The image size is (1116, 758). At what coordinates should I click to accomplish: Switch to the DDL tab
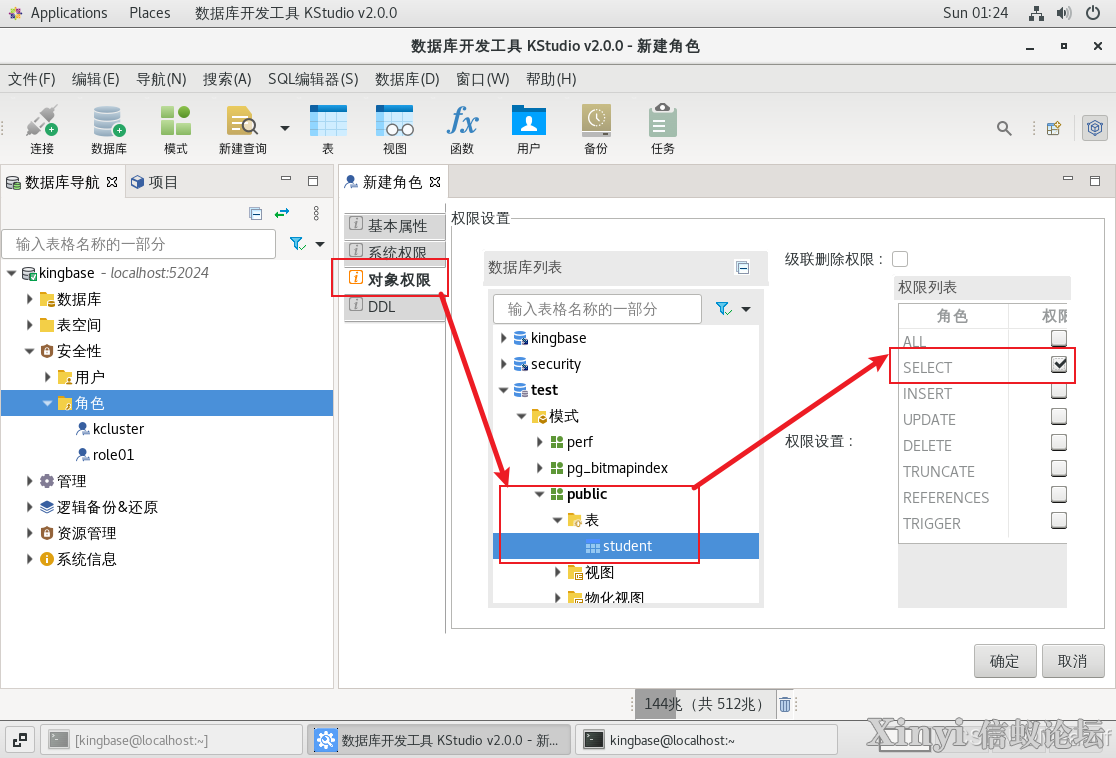395,307
